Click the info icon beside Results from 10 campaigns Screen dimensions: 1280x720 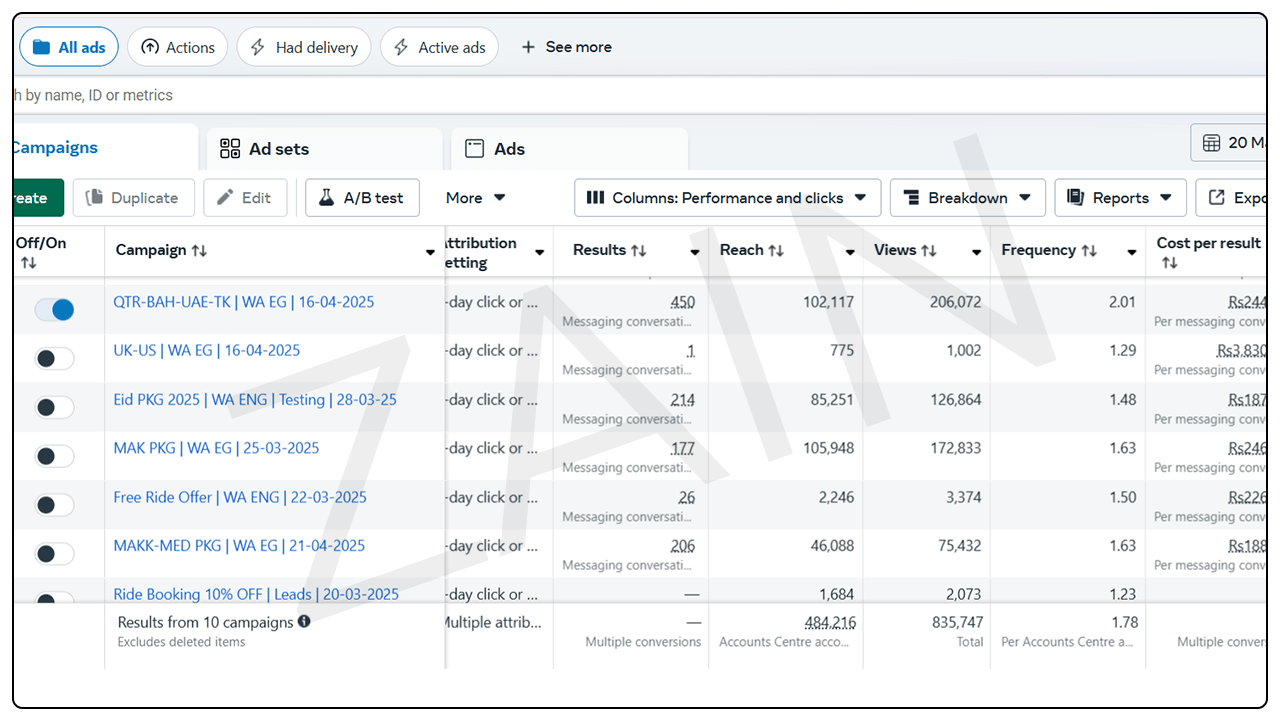point(304,621)
